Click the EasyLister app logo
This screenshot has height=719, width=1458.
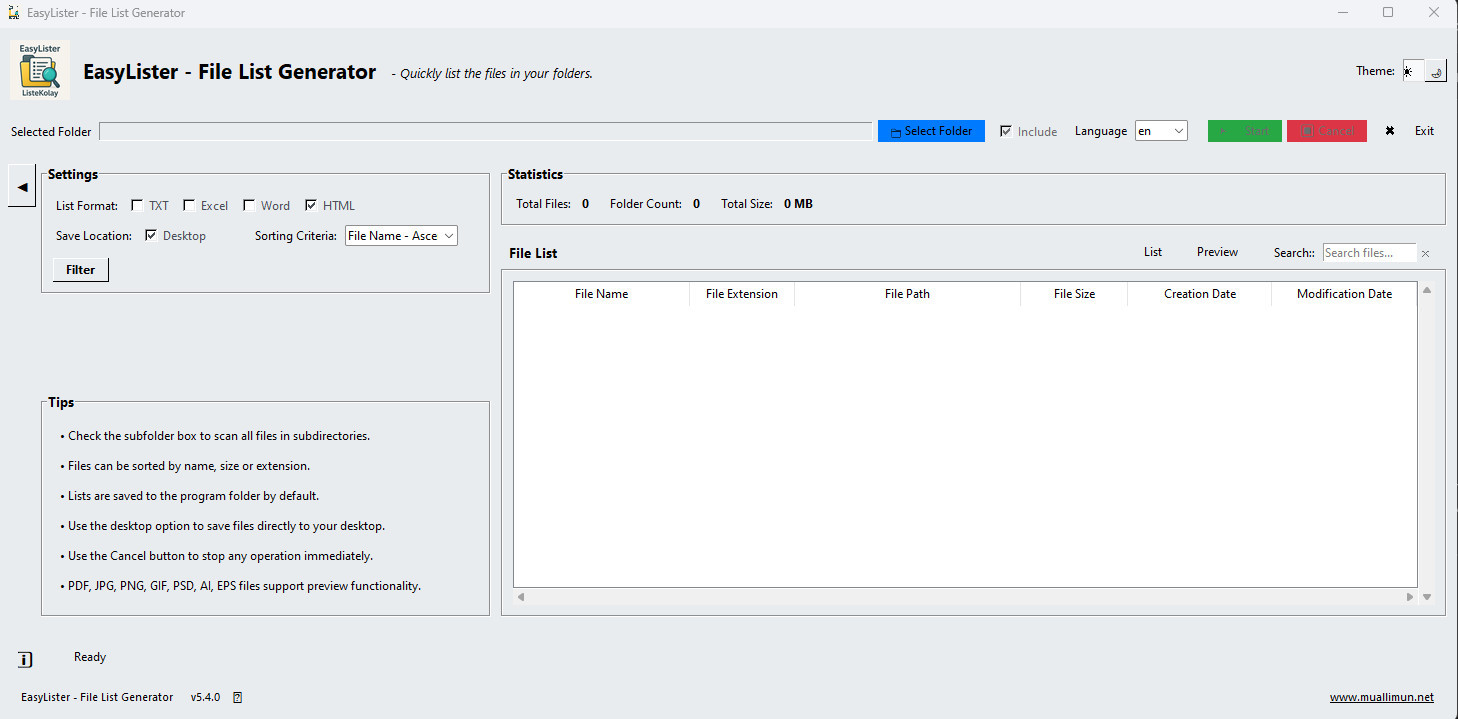40,70
